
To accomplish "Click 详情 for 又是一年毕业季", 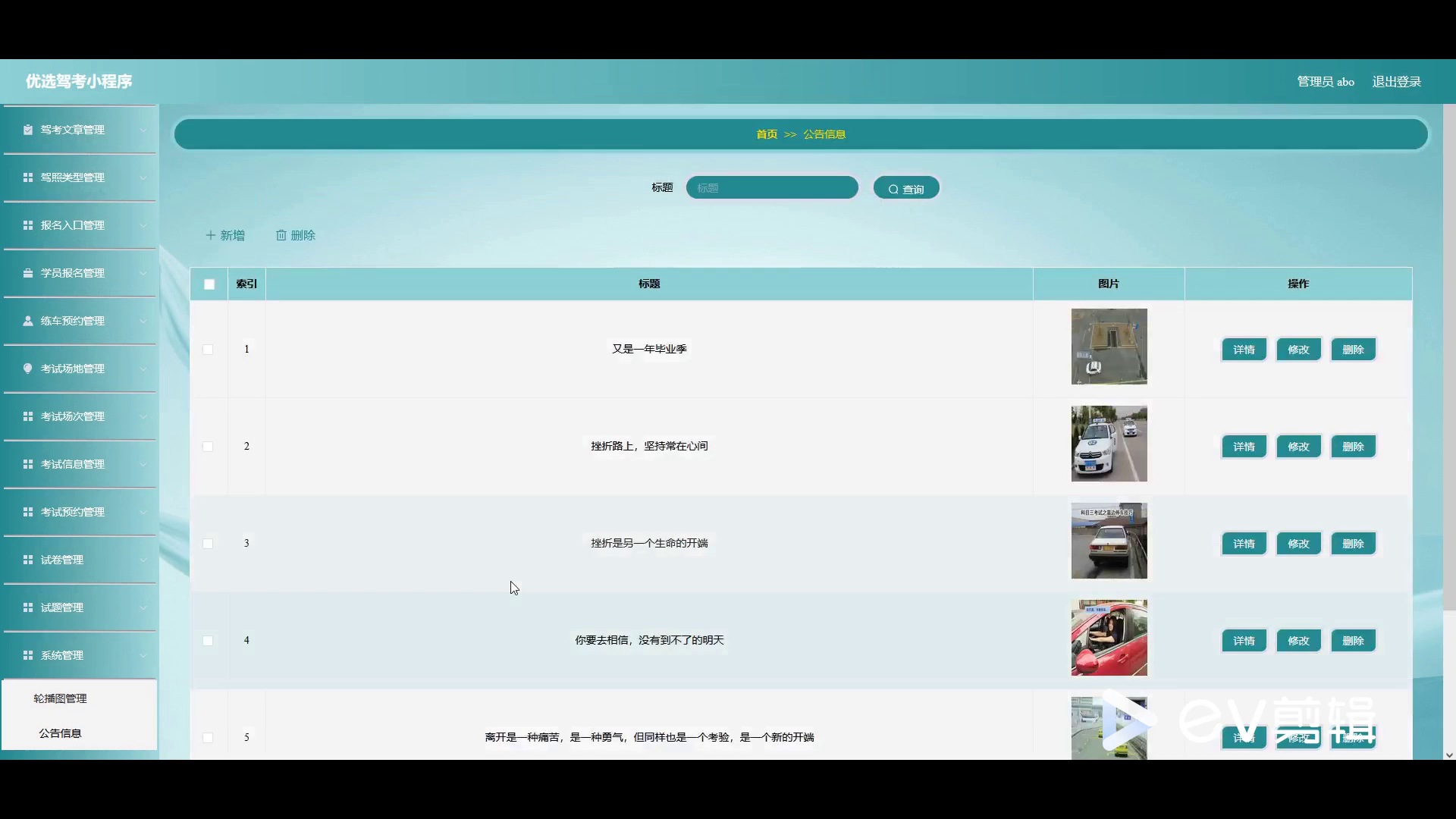I will 1244,350.
